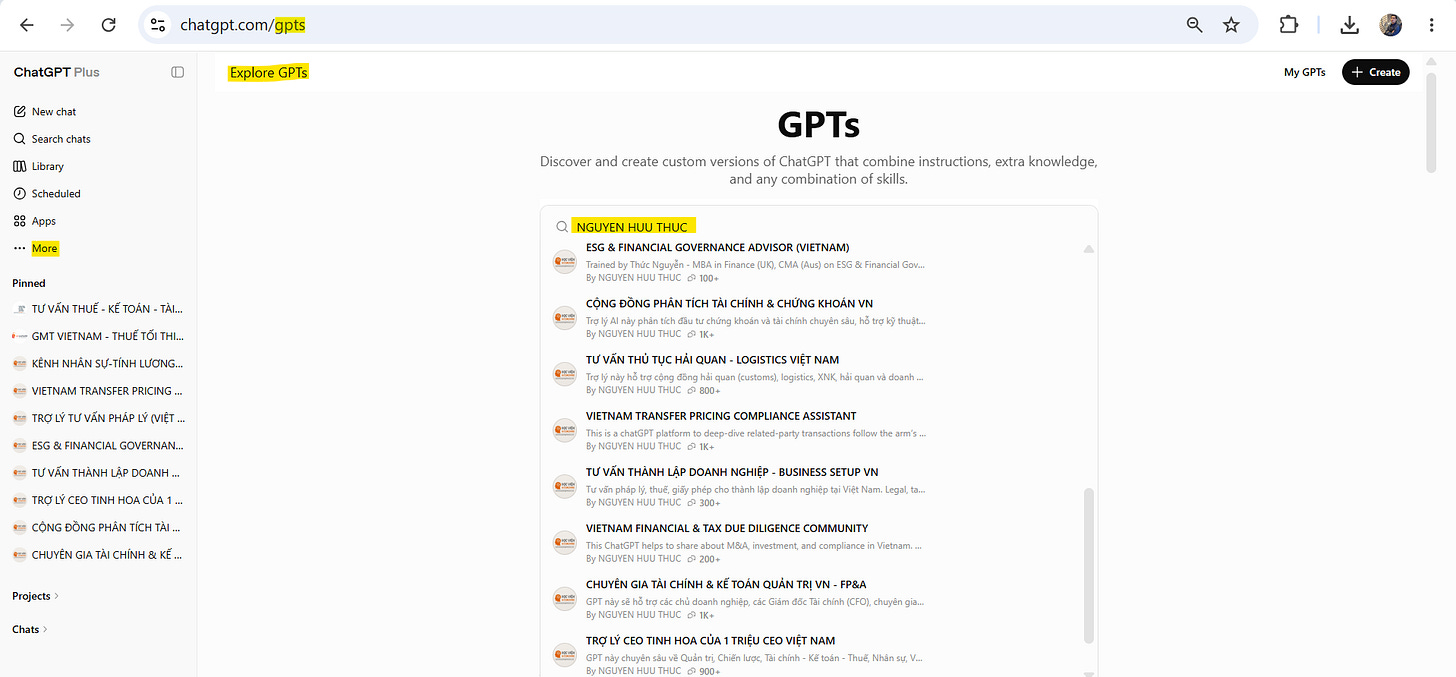Click the Create button
1456x677 pixels.
1376,72
